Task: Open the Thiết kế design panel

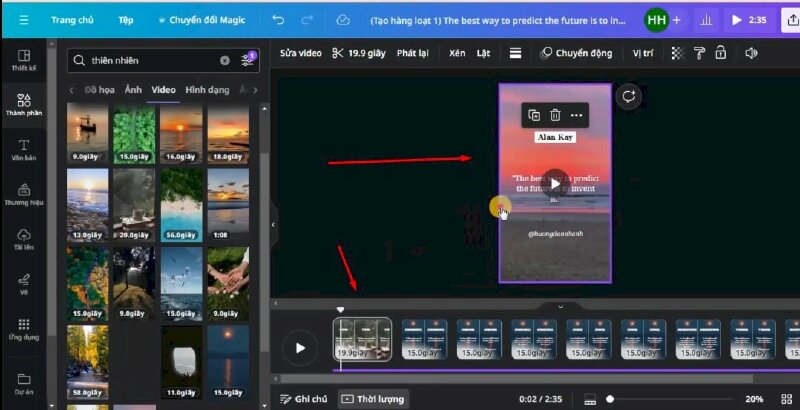Action: [23, 60]
